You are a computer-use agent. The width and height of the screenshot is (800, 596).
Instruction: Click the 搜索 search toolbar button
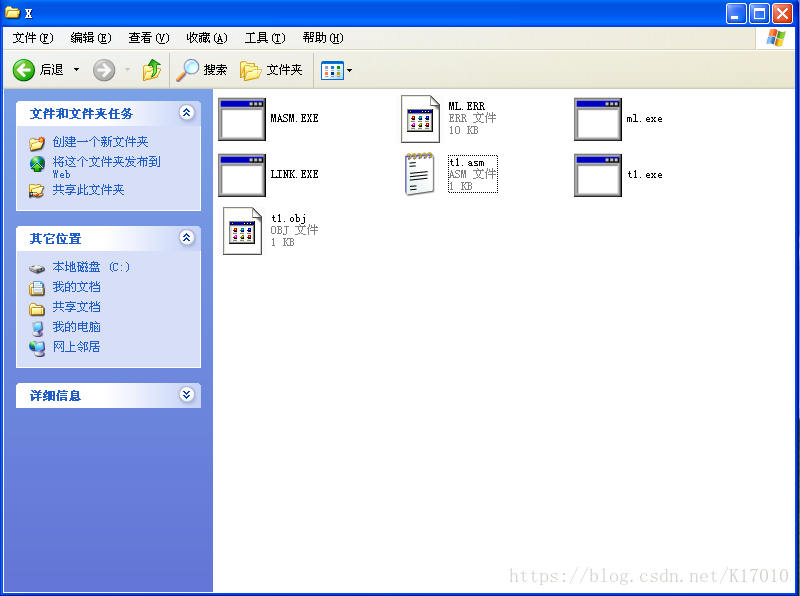[x=202, y=70]
